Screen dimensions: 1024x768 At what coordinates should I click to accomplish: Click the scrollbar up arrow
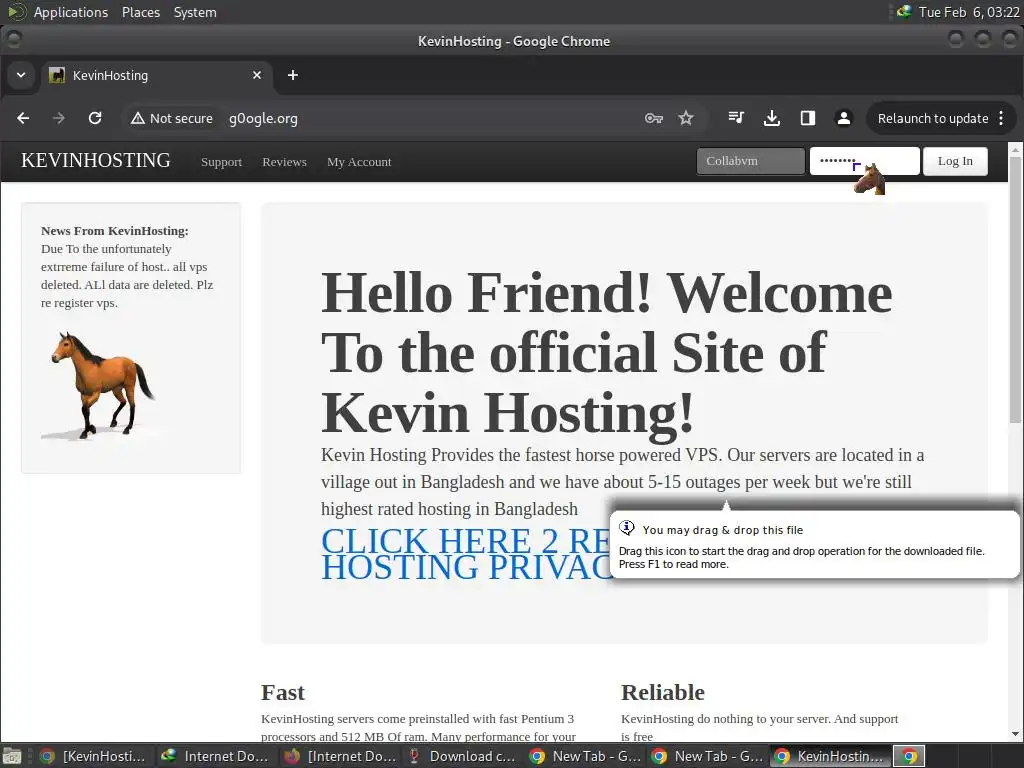point(1015,150)
